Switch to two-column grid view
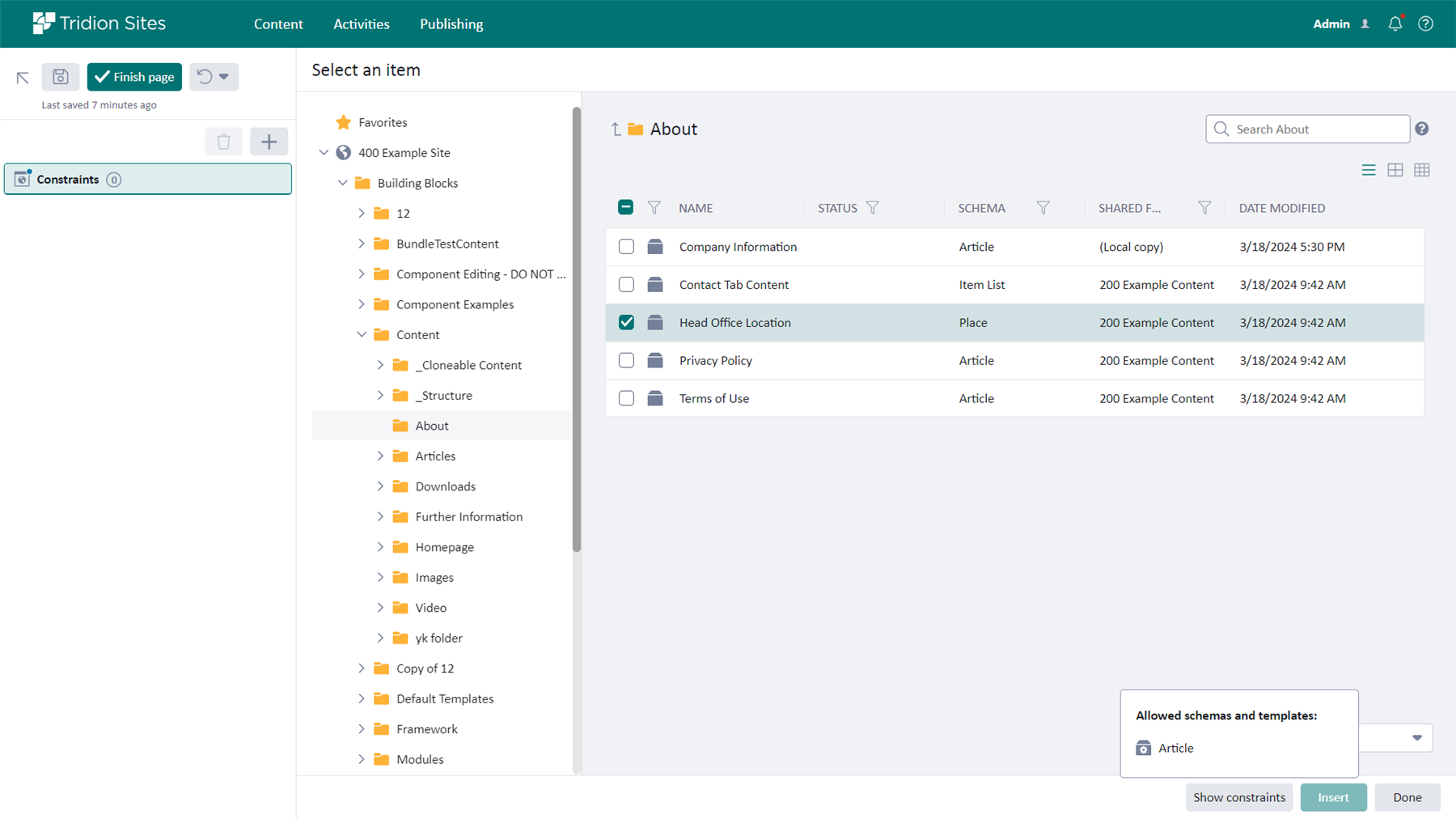 [1395, 170]
